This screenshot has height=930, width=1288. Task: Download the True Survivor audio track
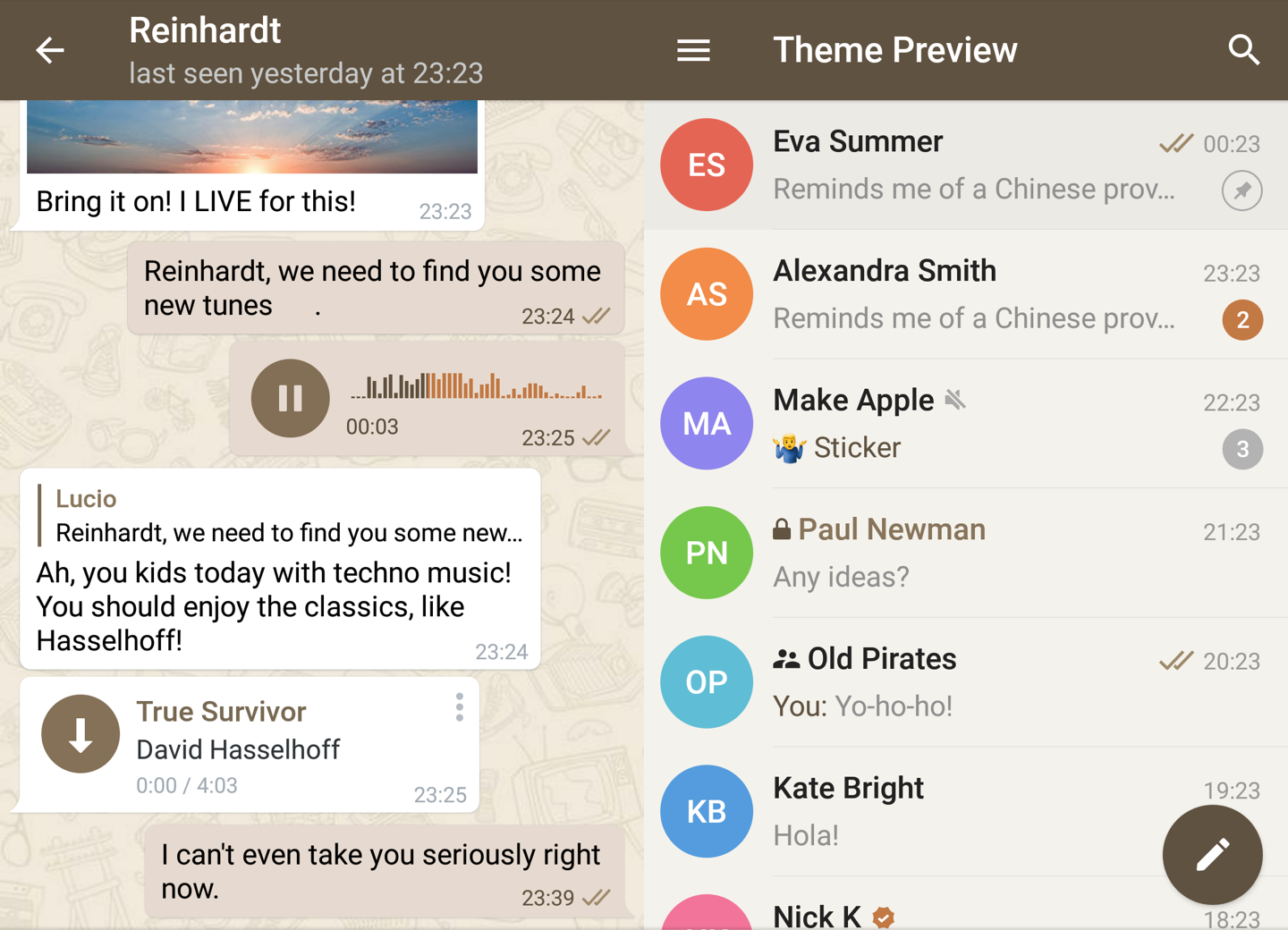80,734
